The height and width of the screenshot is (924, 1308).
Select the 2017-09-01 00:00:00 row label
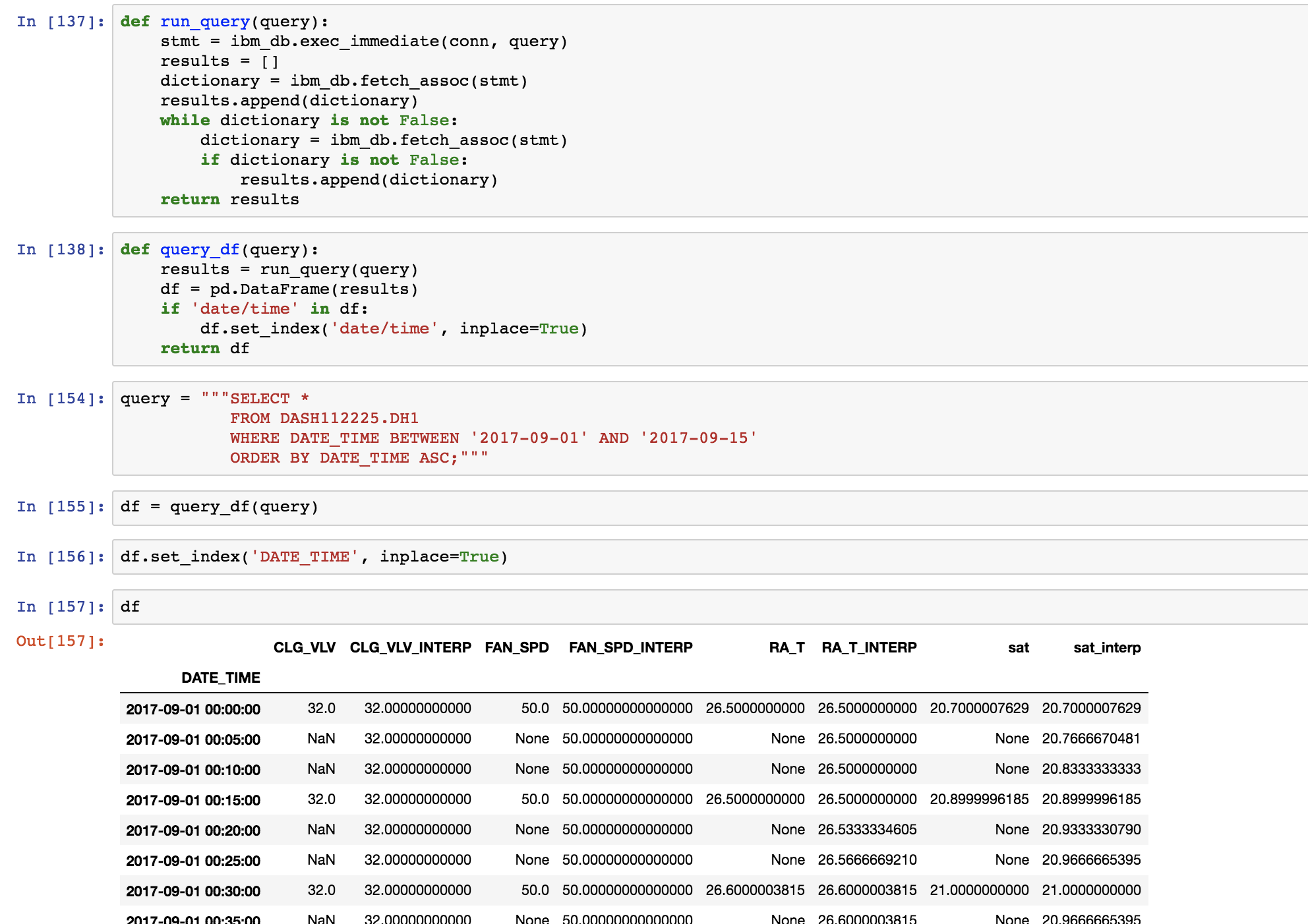click(192, 709)
